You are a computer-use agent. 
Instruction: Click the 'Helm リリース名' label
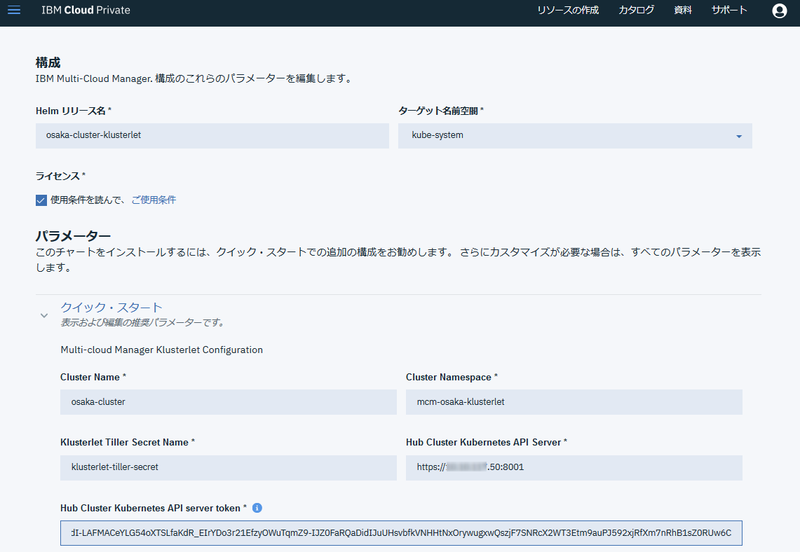(x=73, y=111)
